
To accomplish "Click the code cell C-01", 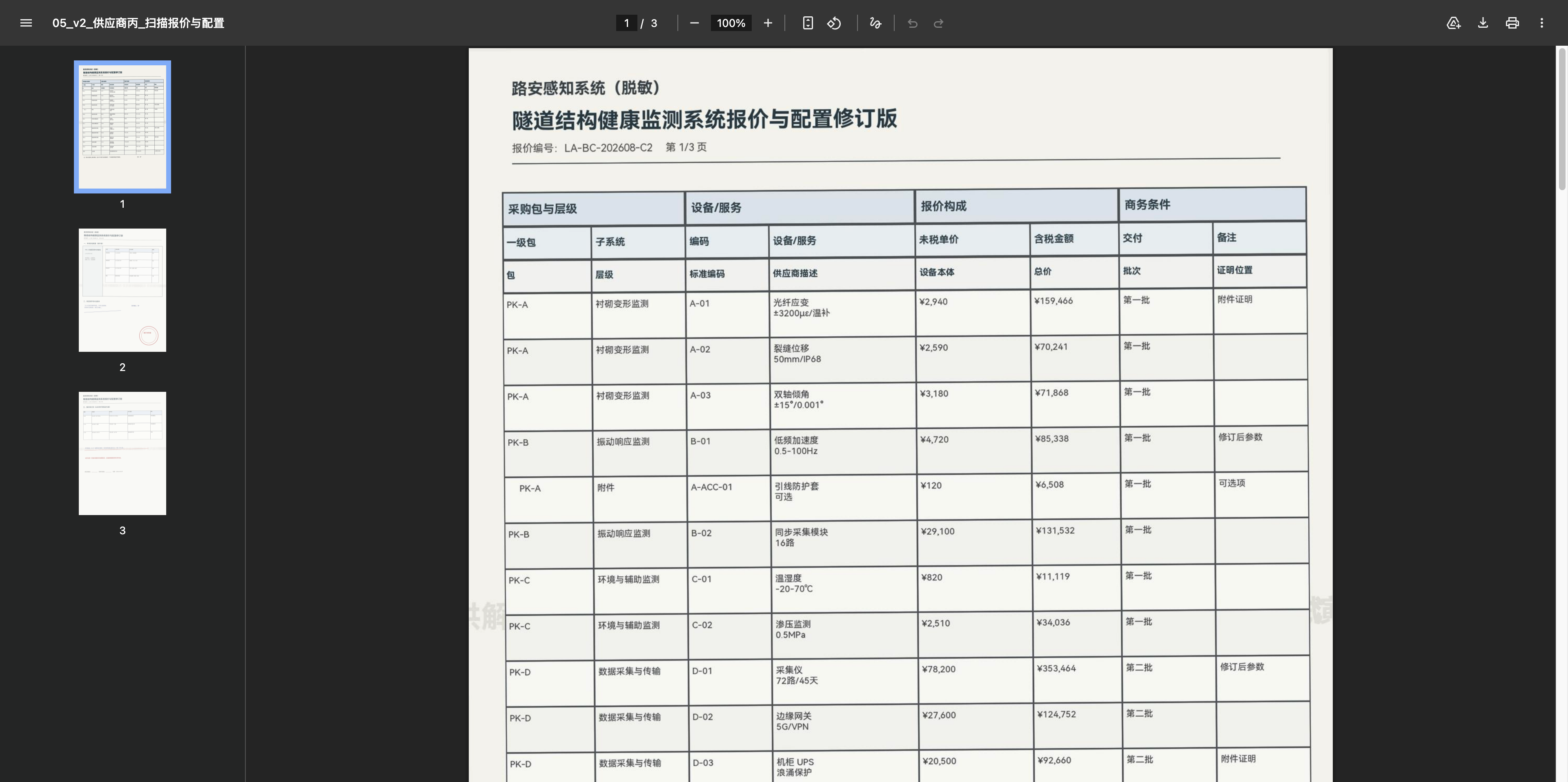I will (702, 579).
